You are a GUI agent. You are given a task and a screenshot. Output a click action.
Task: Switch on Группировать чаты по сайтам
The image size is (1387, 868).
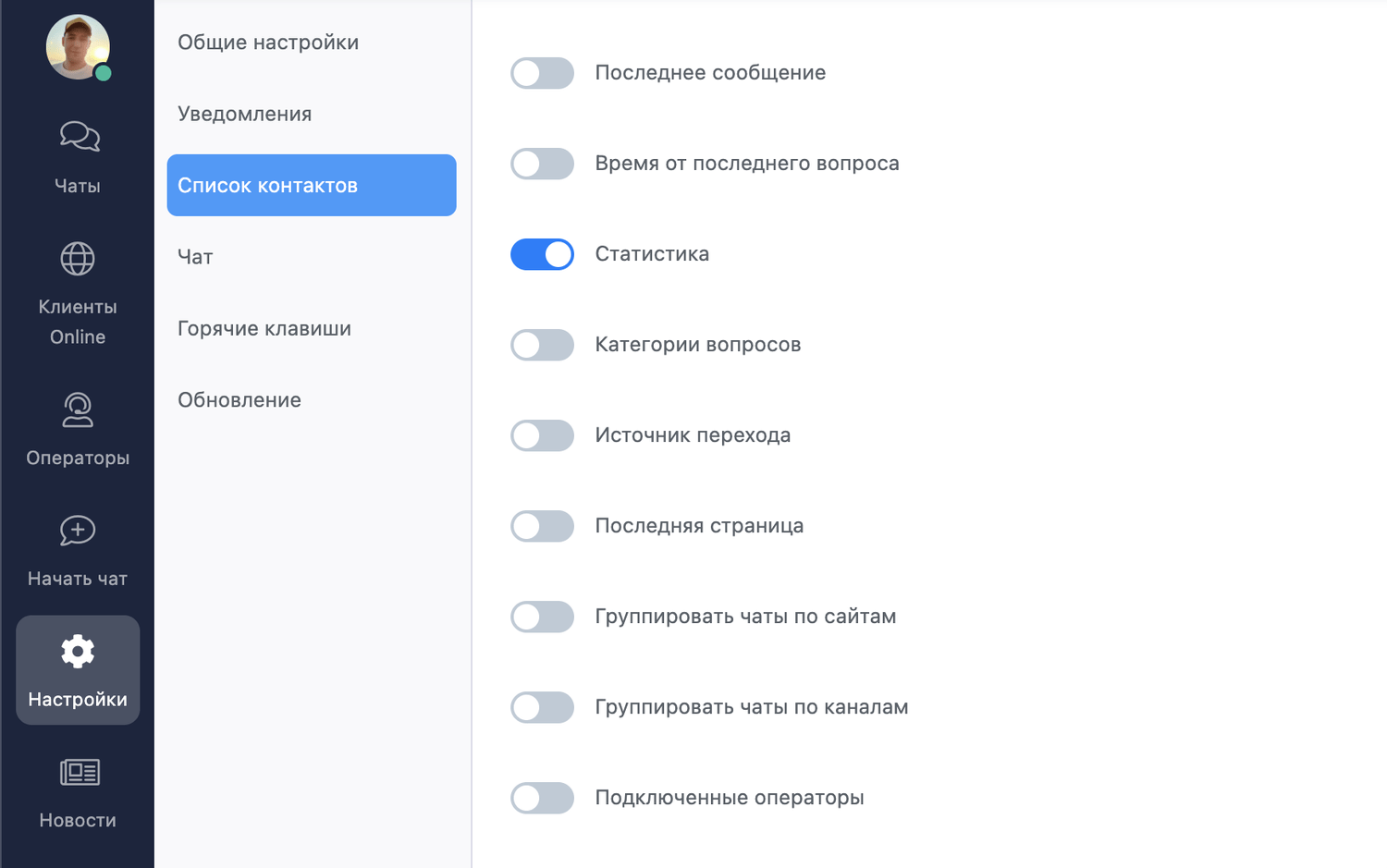coord(542,617)
